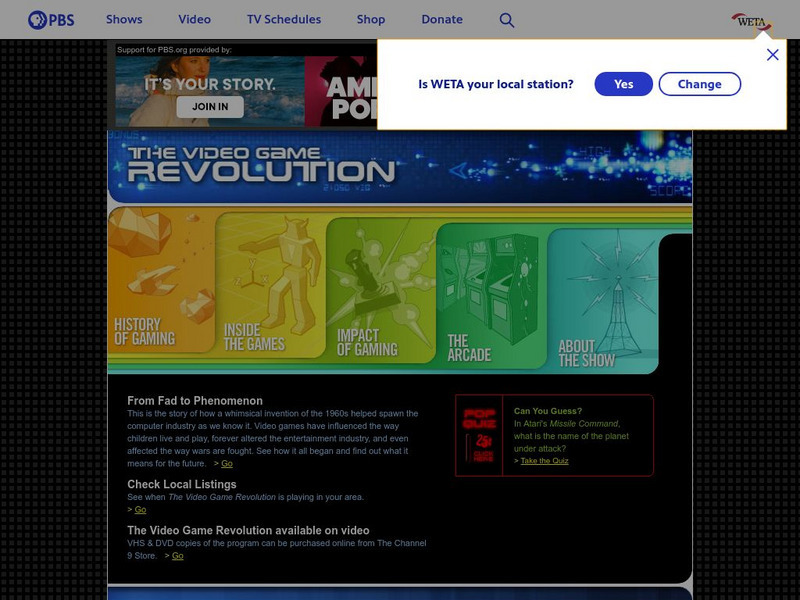Click Change to pick another station
The image size is (800, 600).
tap(700, 84)
